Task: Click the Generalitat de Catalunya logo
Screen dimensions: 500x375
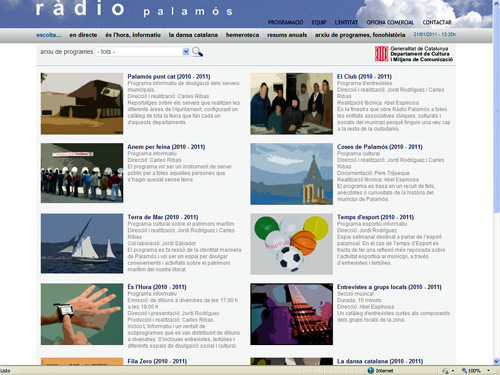Action: 414,54
